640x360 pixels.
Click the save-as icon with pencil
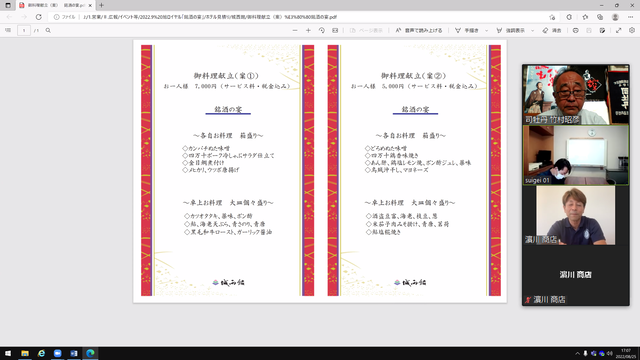click(602, 30)
